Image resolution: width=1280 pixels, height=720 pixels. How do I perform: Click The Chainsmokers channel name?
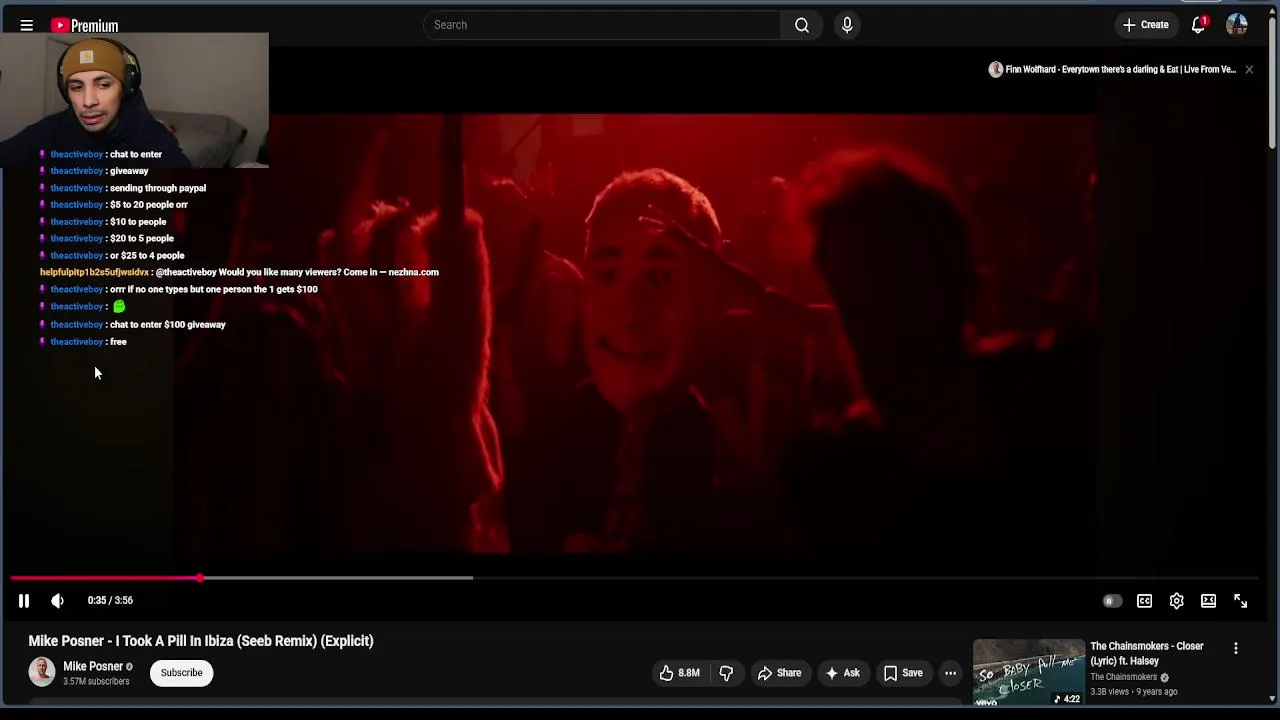tap(1124, 677)
